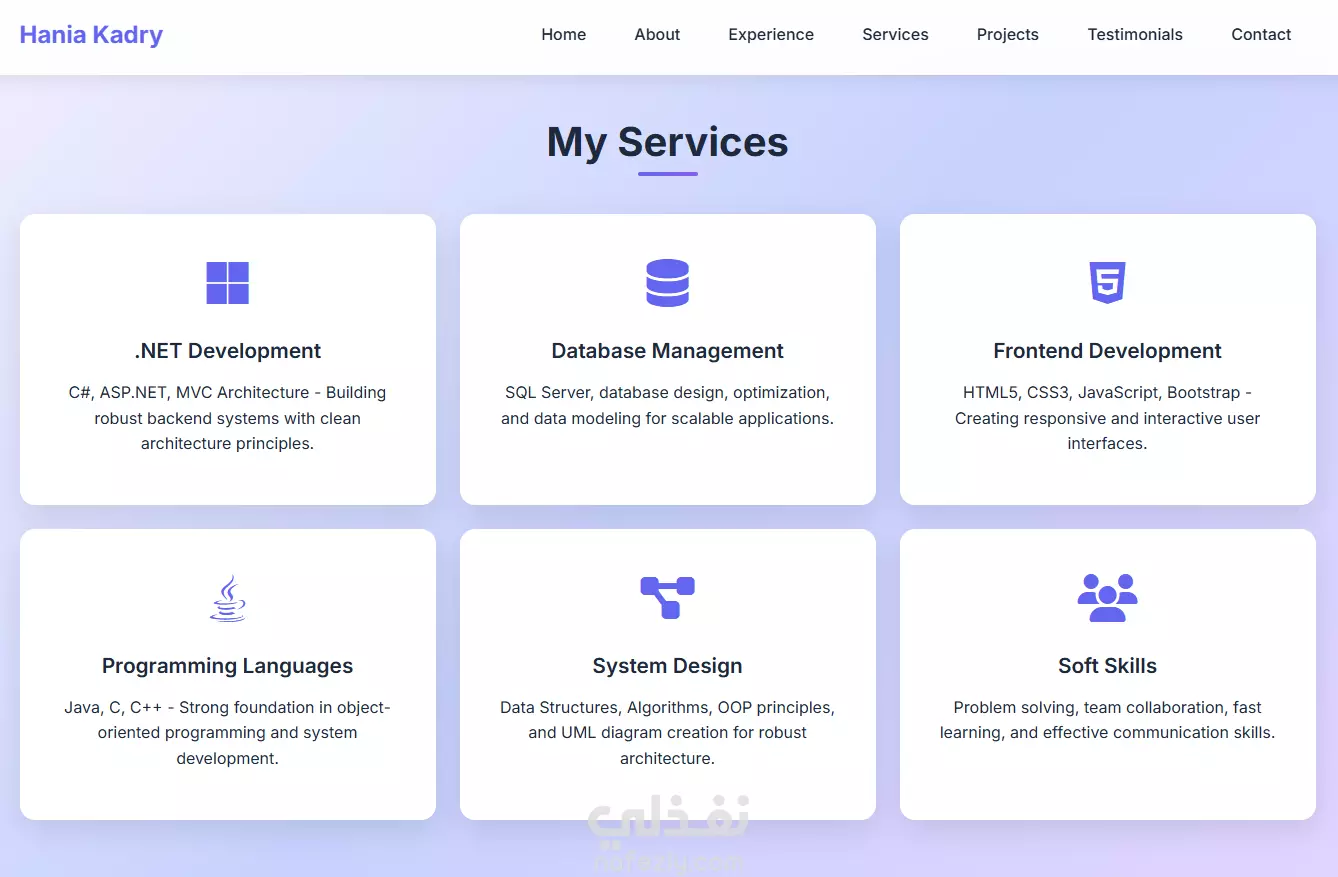Open Experience in the navigation bar
Viewport: 1338px width, 877px height.
pos(771,35)
